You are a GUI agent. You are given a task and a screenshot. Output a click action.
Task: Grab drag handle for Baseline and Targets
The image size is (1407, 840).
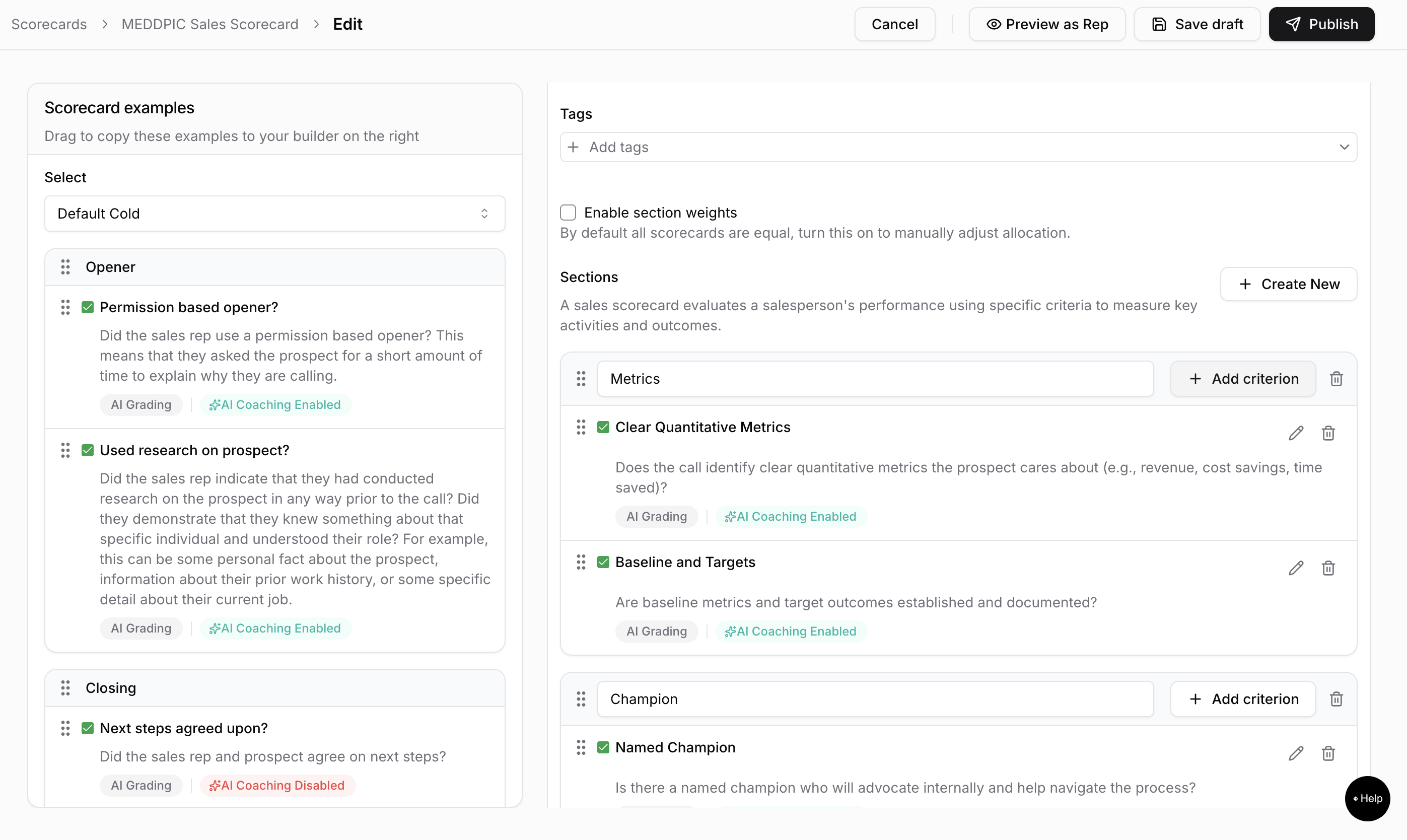[x=581, y=562]
